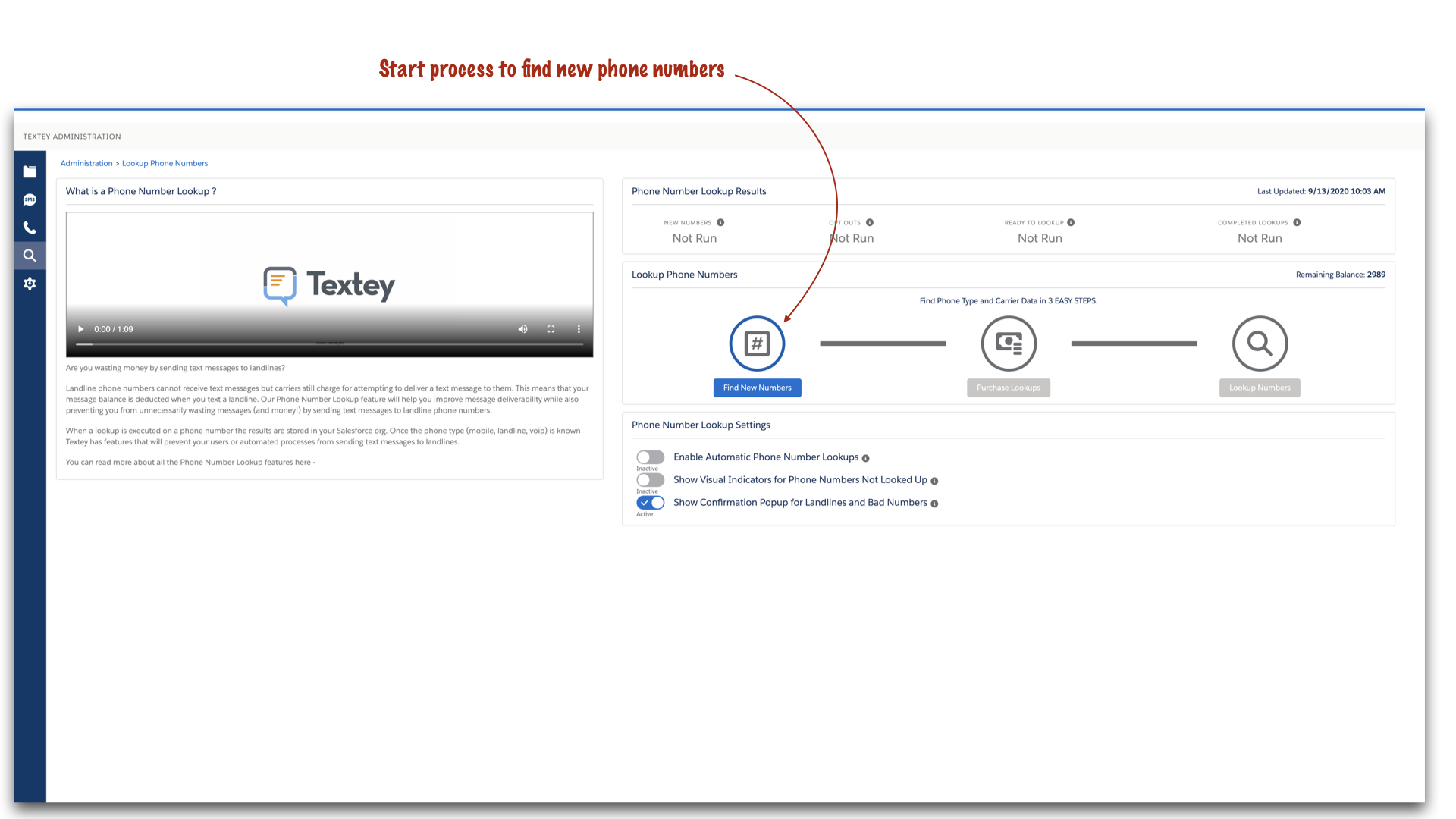This screenshot has height=819, width=1456.
Task: Click the Lookup Numbers button
Action: (x=1260, y=388)
